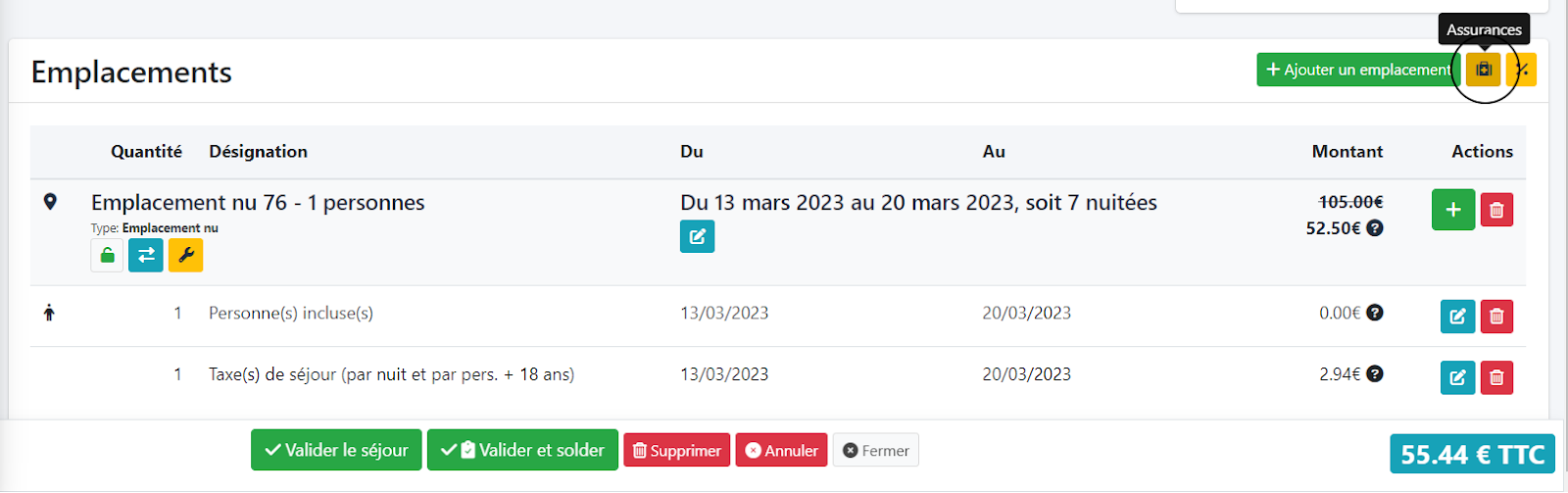Image resolution: width=1568 pixels, height=493 pixels.
Task: Click Ajouter un emplacement button
Action: coord(1358,70)
